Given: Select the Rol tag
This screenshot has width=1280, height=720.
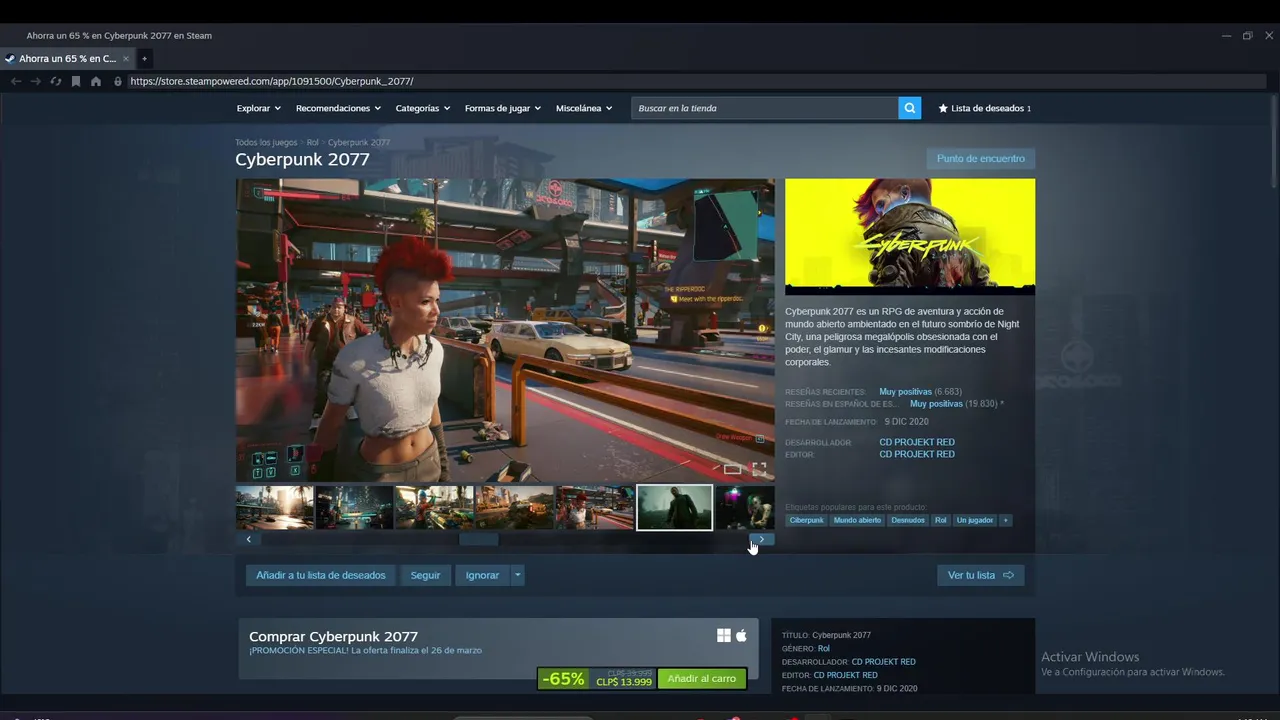Looking at the screenshot, I should click(941, 520).
